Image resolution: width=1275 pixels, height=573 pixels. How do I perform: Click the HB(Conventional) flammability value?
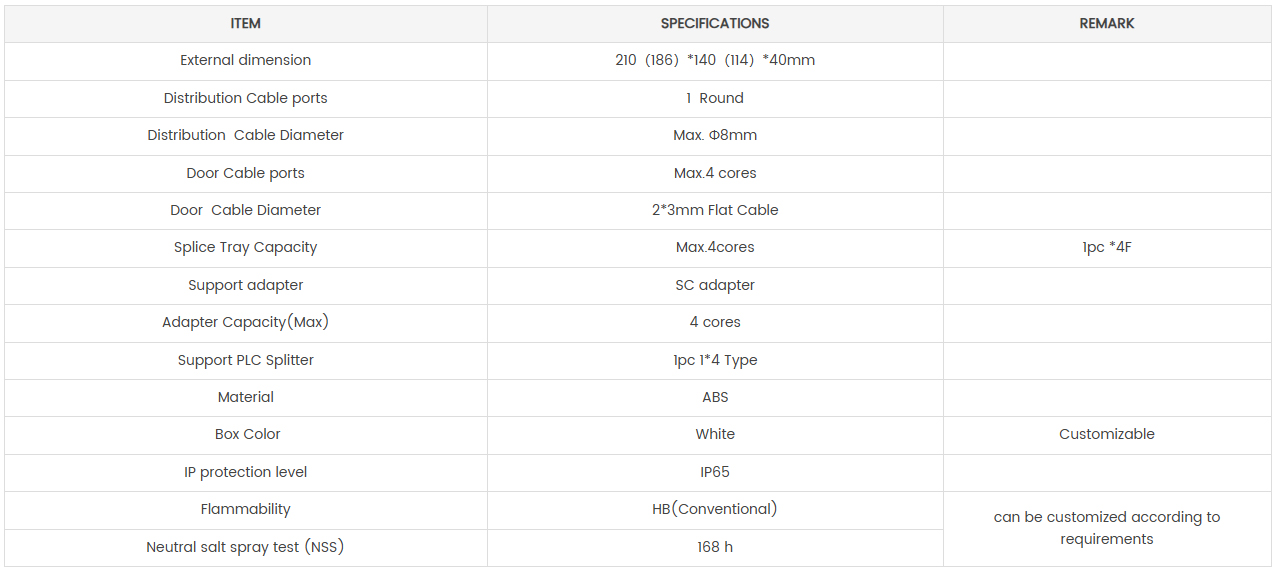715,509
